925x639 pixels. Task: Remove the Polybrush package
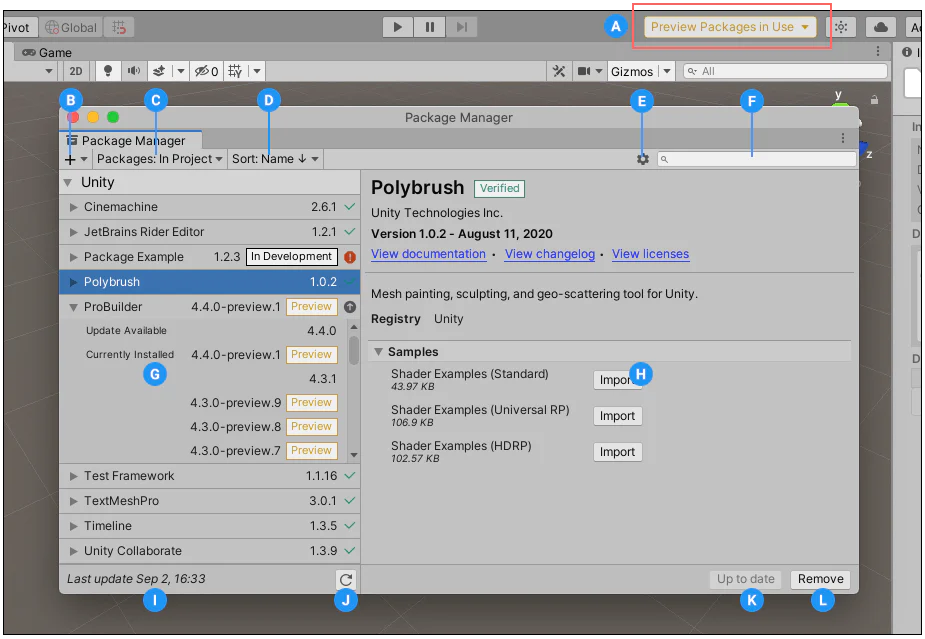pos(821,579)
